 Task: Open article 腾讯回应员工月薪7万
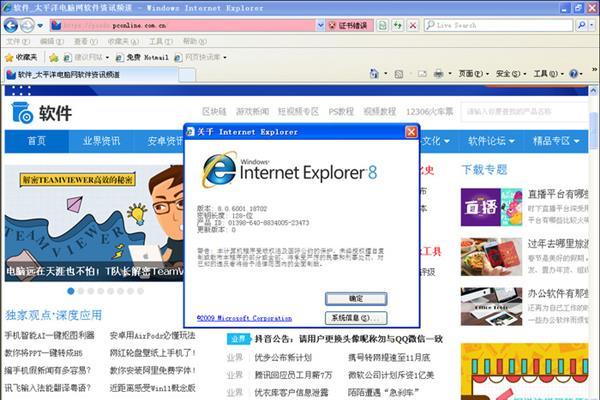(293, 375)
